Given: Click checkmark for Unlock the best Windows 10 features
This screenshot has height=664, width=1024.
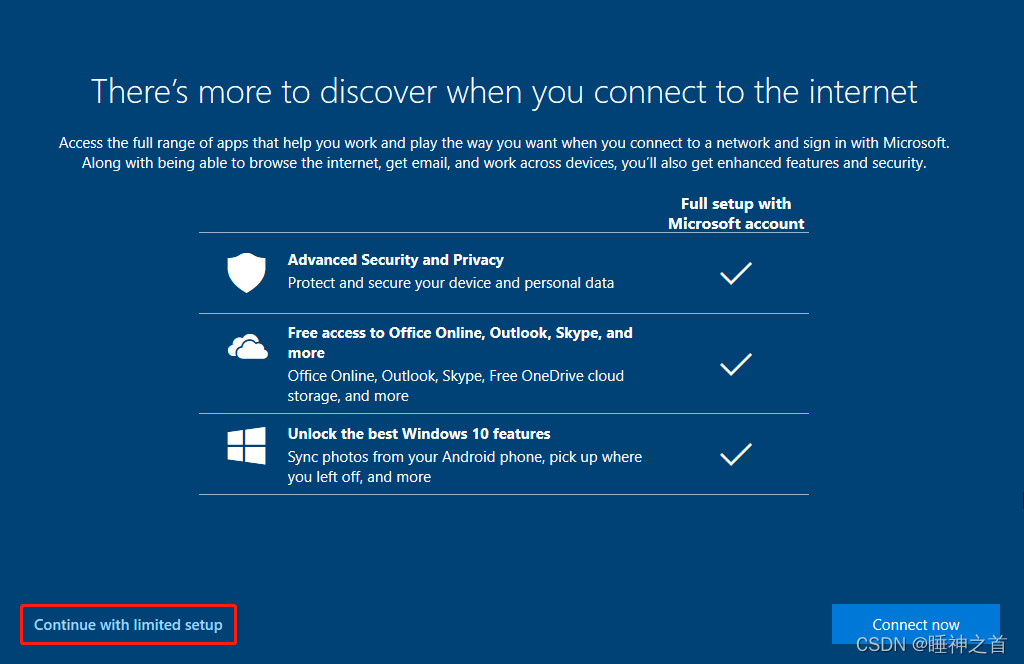Looking at the screenshot, I should 736,454.
